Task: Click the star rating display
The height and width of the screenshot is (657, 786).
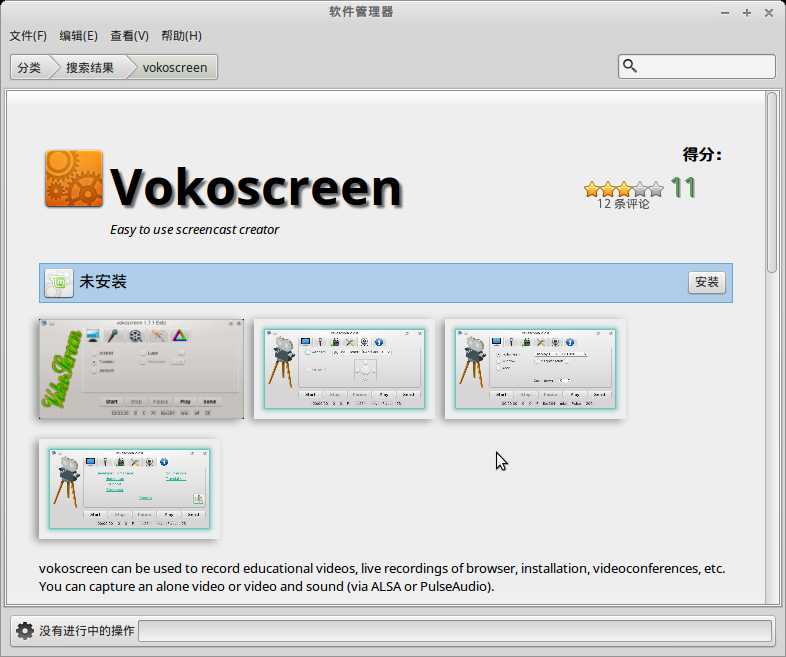Action: click(x=624, y=189)
